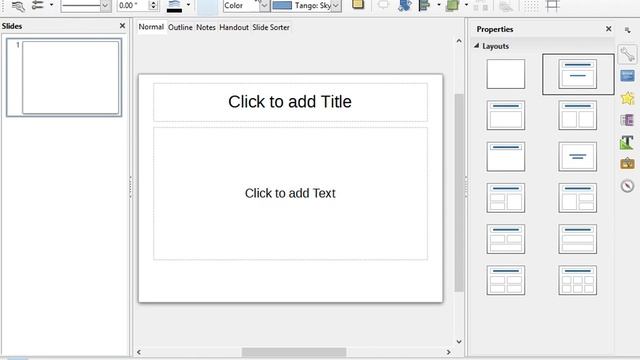The width and height of the screenshot is (640, 360).
Task: Open the Arrow Style dropdown arrow
Action: [x=51, y=5]
